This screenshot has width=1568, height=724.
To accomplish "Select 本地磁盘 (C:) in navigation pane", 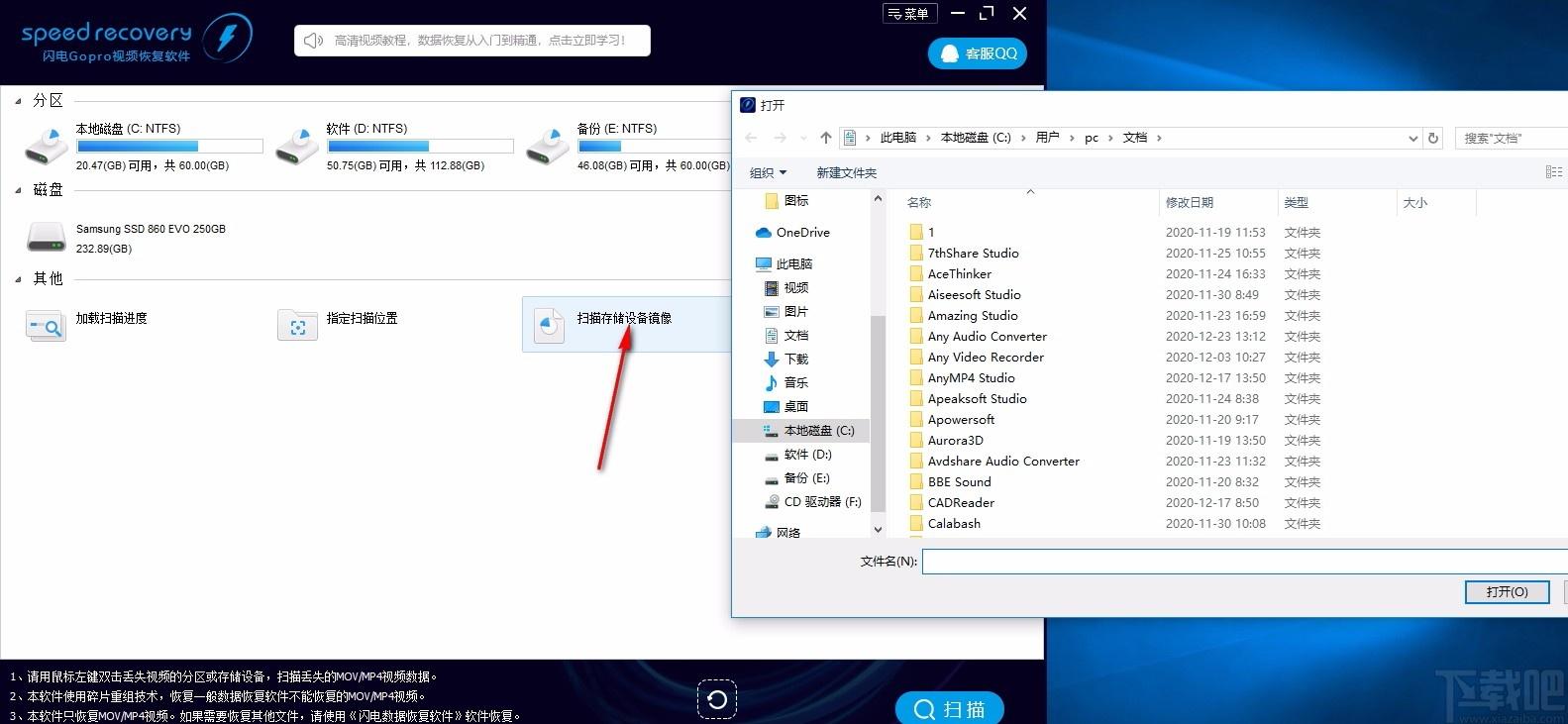I will 801,431.
